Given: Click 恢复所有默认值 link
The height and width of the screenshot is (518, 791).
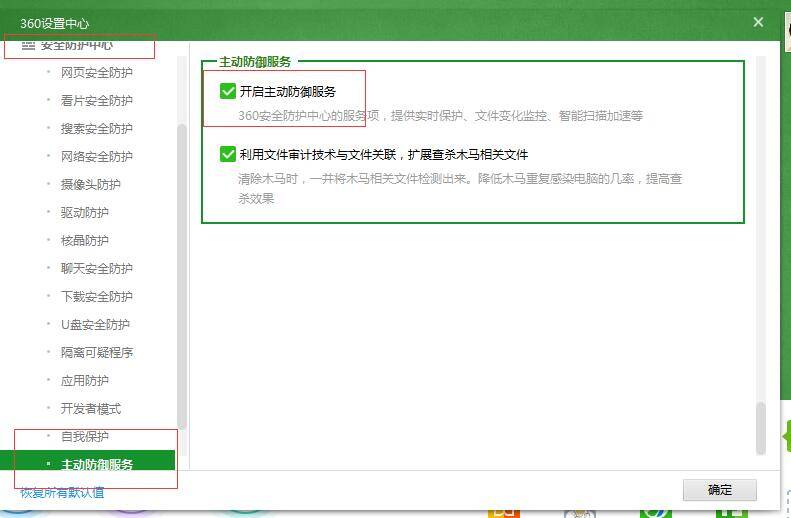Looking at the screenshot, I should coord(62,493).
